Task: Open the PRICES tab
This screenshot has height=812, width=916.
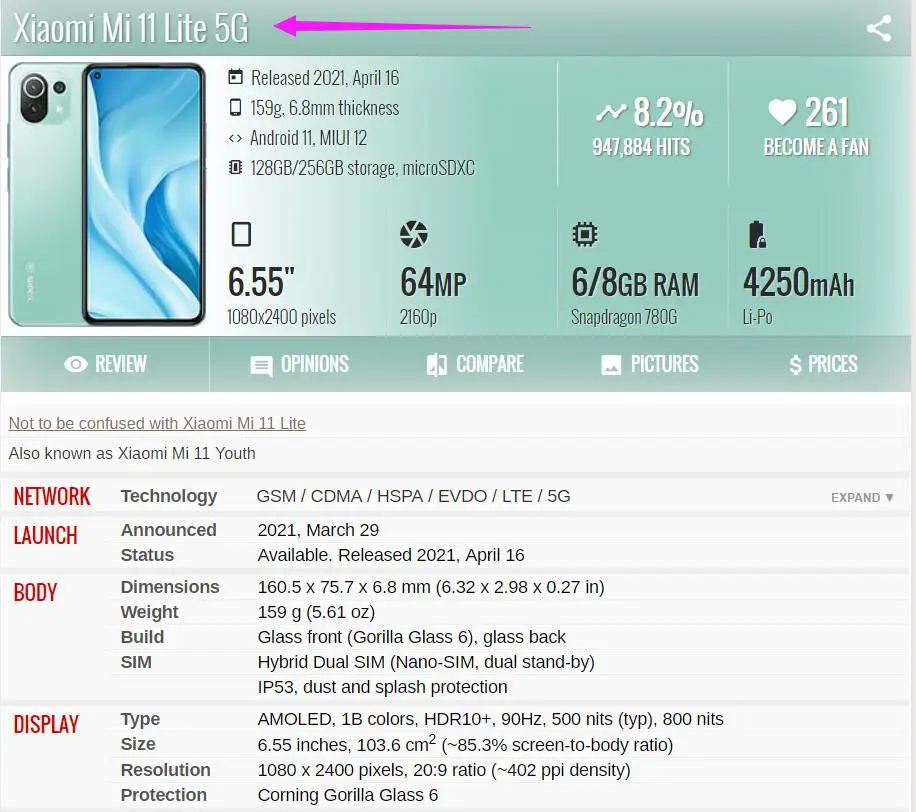Action: click(824, 364)
